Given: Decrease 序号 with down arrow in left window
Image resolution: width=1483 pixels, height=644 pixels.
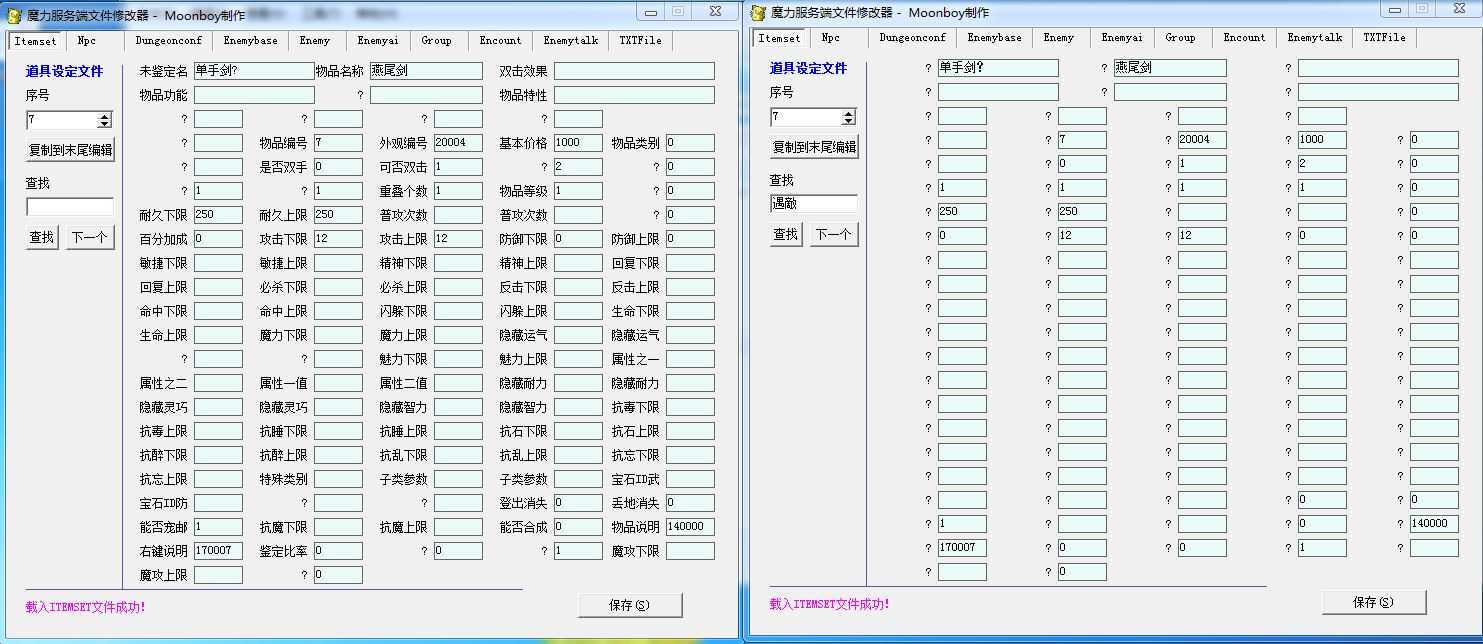Looking at the screenshot, I should pyautogui.click(x=105, y=124).
